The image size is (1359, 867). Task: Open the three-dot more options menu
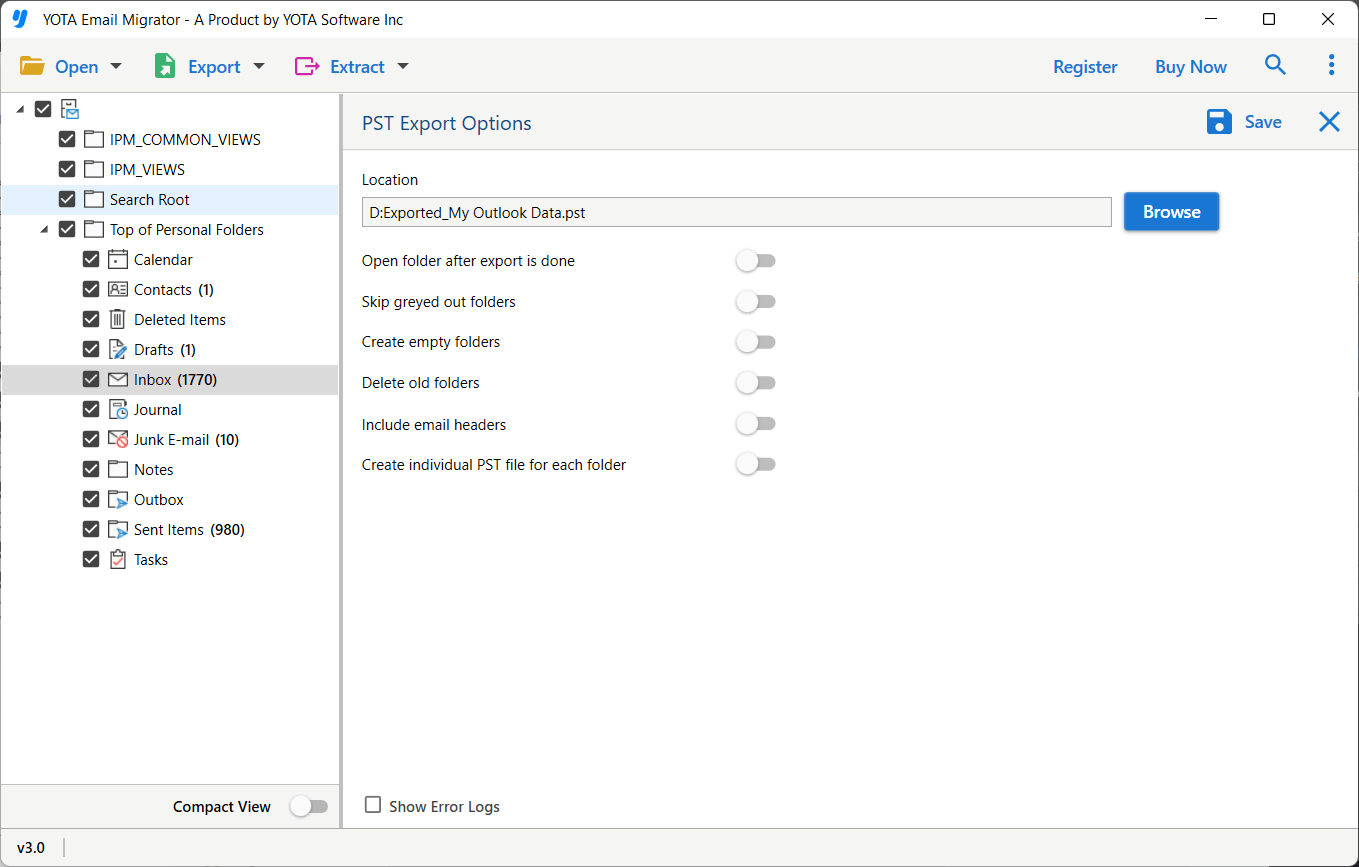[1331, 65]
